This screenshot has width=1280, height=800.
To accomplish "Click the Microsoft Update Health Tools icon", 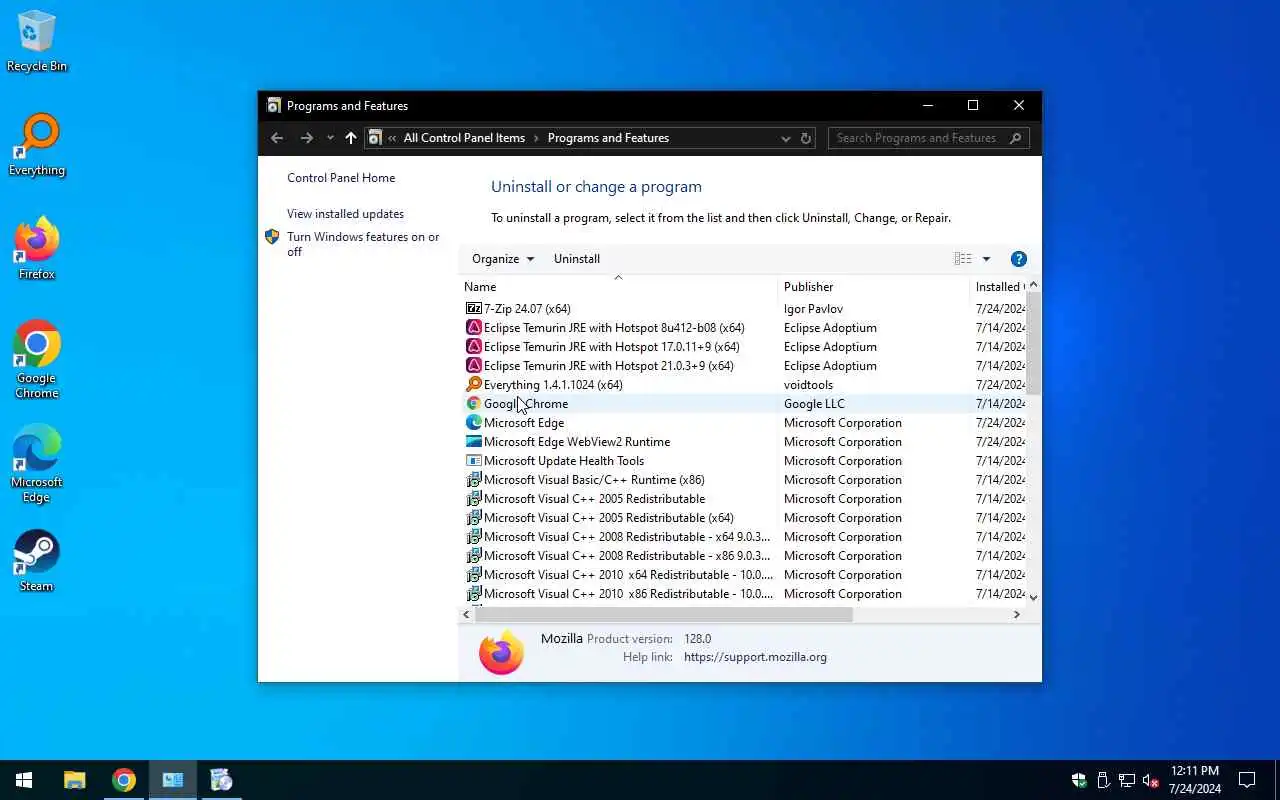I will (x=474, y=461).
